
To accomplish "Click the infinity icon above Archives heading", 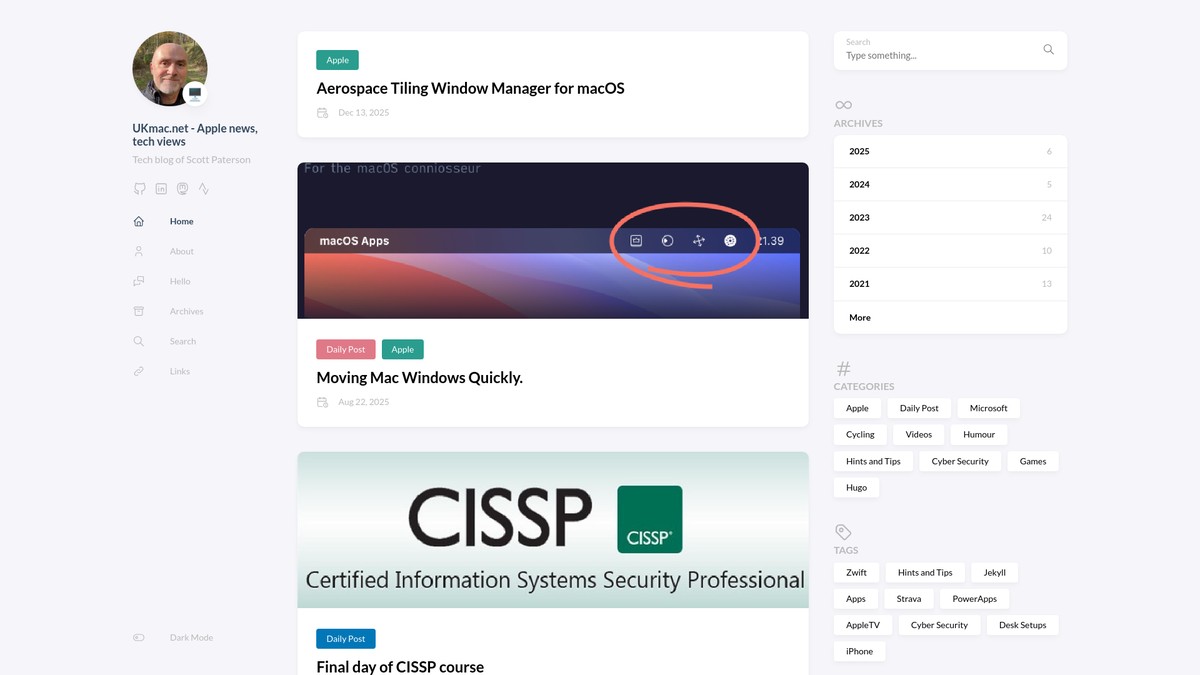I will [x=843, y=105].
